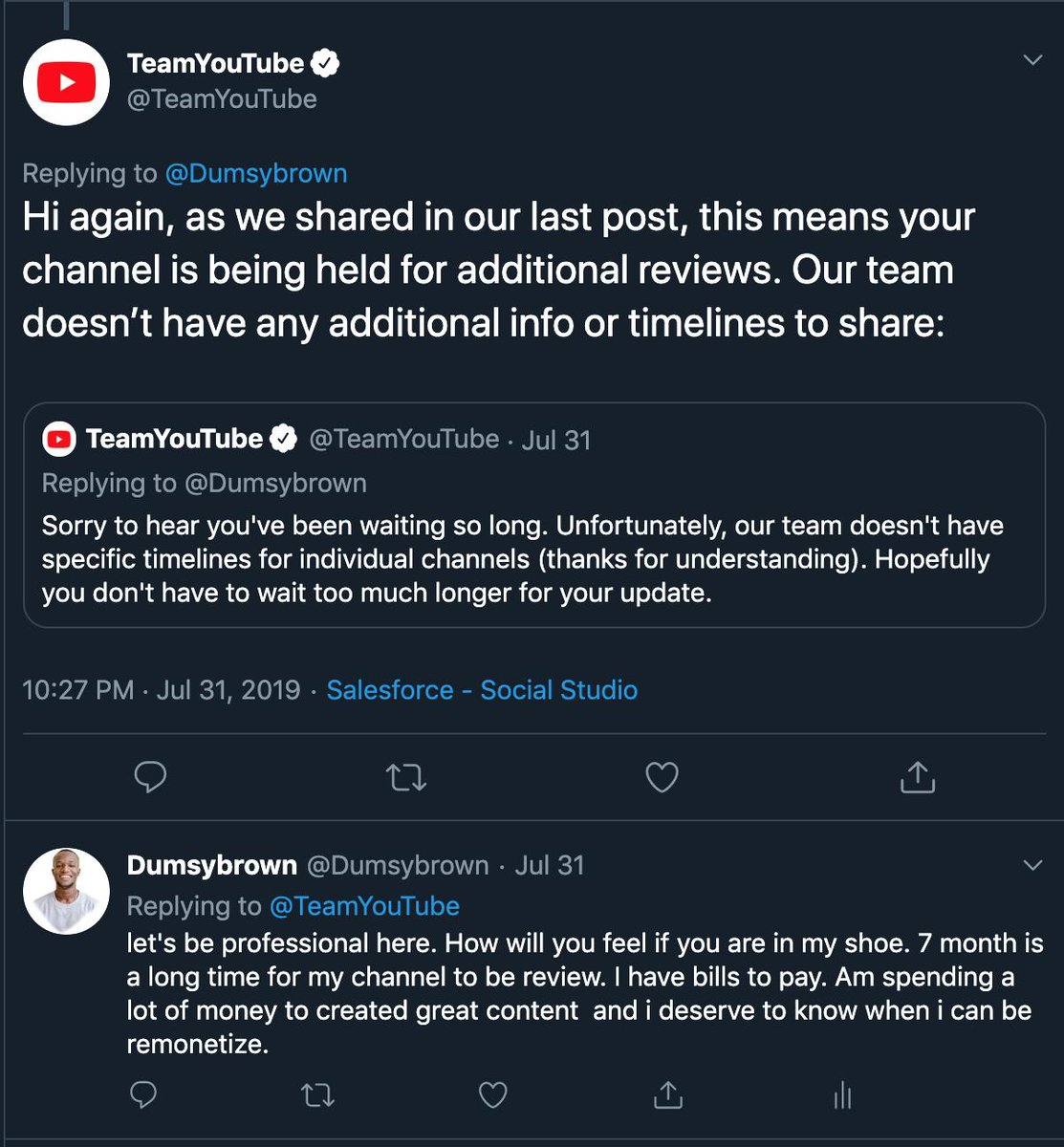Share the TeamYouTube tweet

(x=917, y=777)
